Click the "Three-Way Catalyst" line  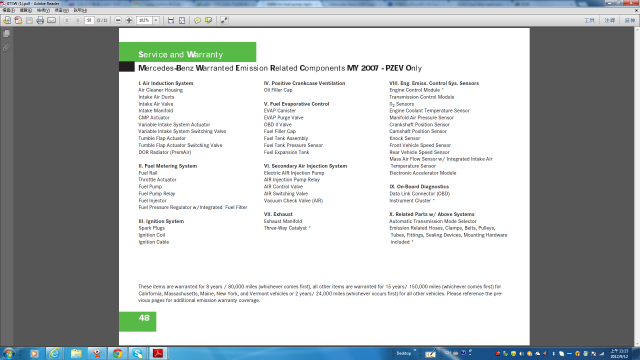287,228
